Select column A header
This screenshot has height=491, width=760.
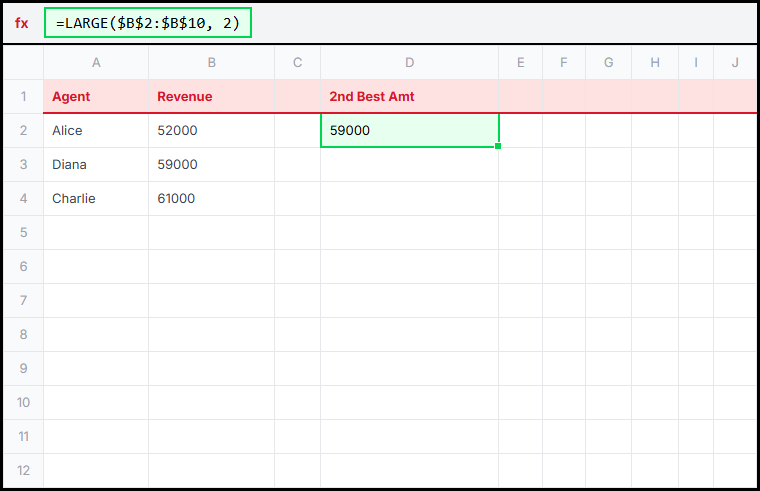coord(96,63)
